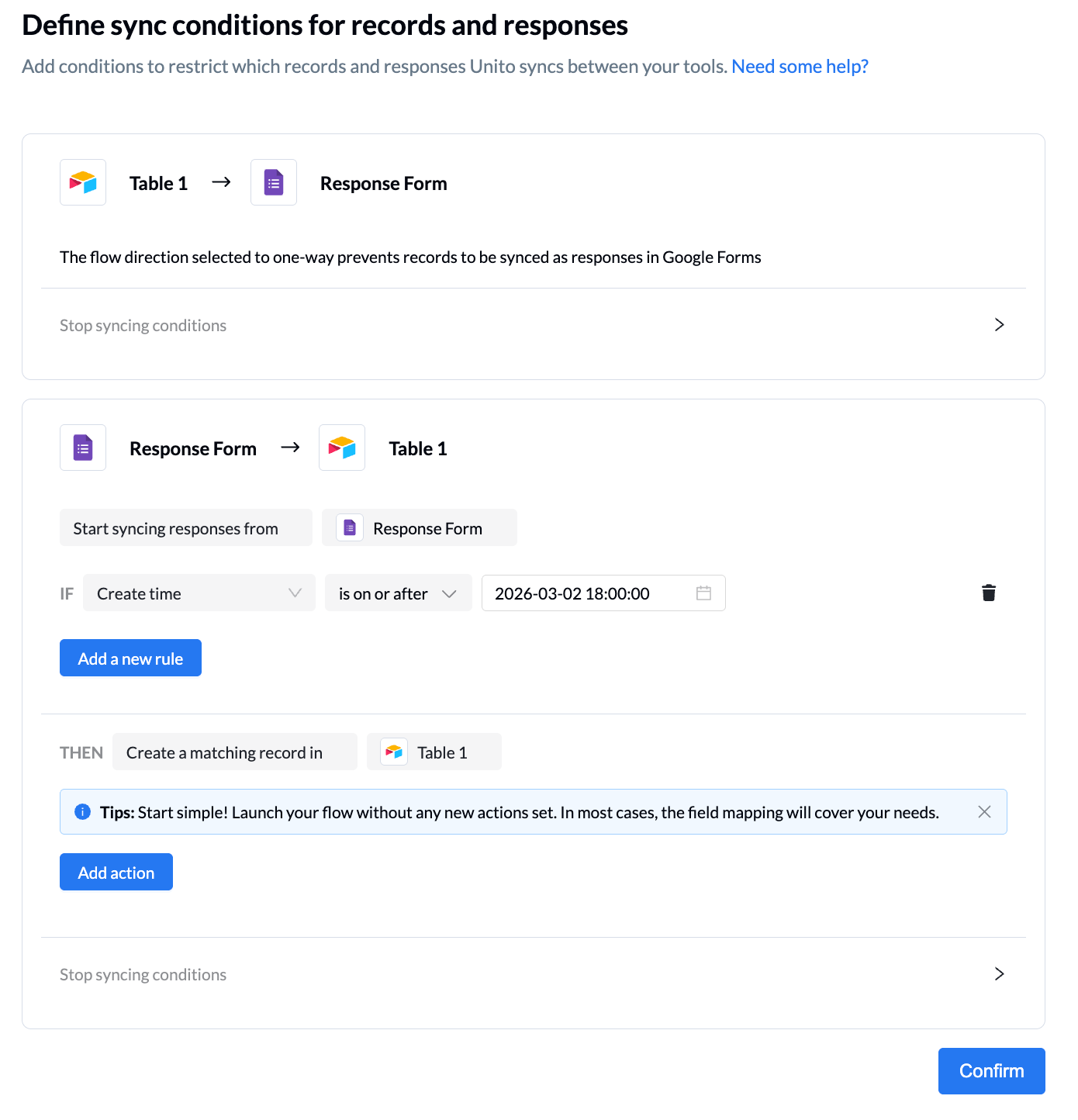Viewport: 1078px width, 1120px height.
Task: Click small Airtable icon in THEN row
Action: pos(394,752)
